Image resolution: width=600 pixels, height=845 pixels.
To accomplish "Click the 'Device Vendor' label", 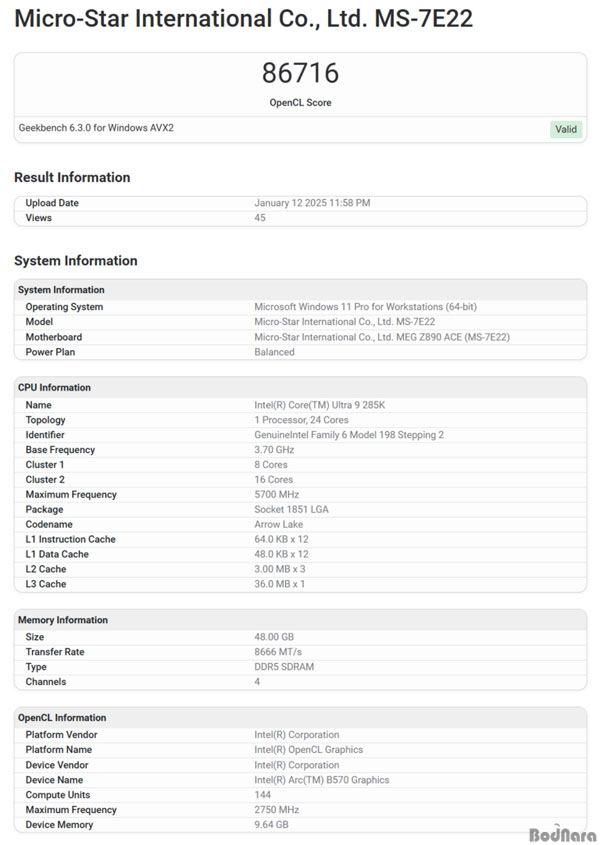I will pyautogui.click(x=57, y=765).
